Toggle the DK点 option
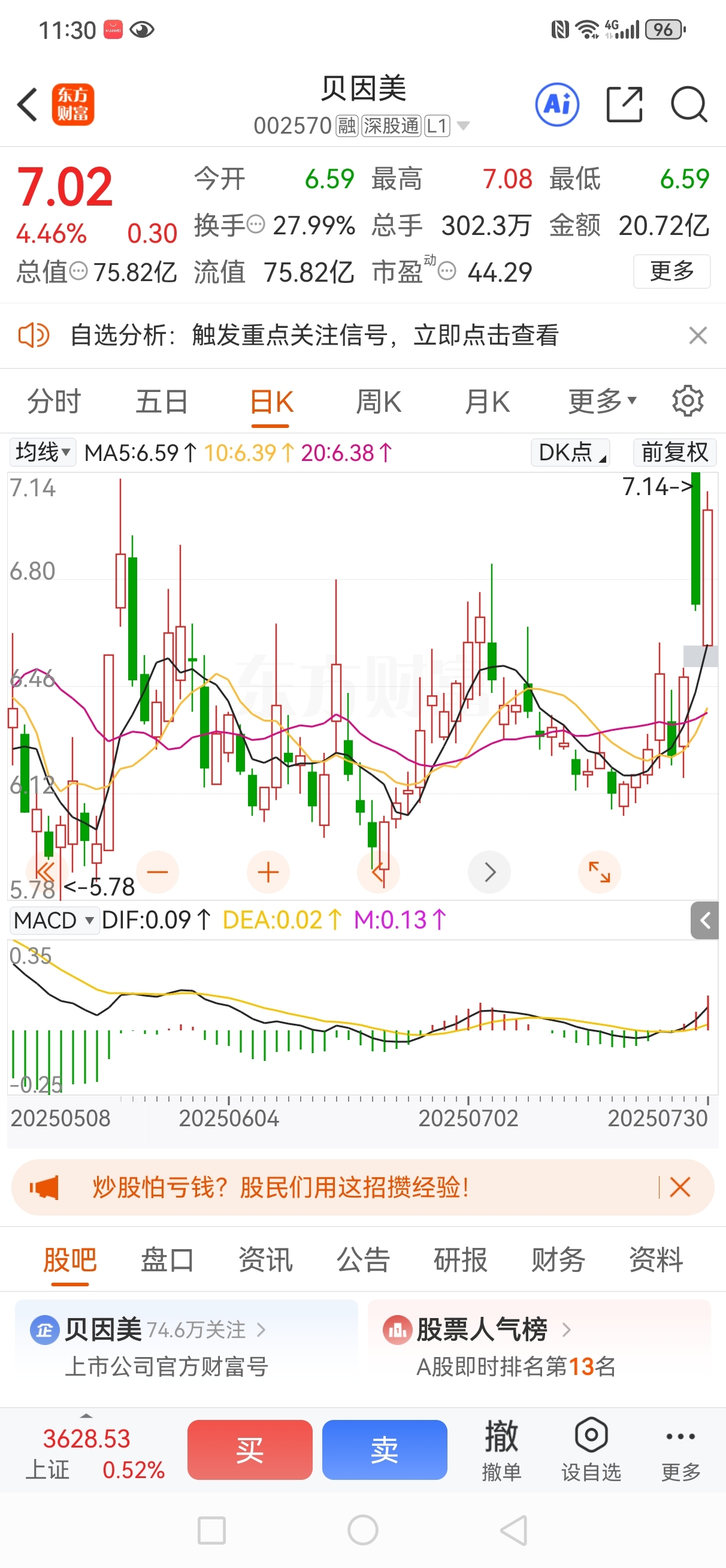This screenshot has width=726, height=1568. 571,453
